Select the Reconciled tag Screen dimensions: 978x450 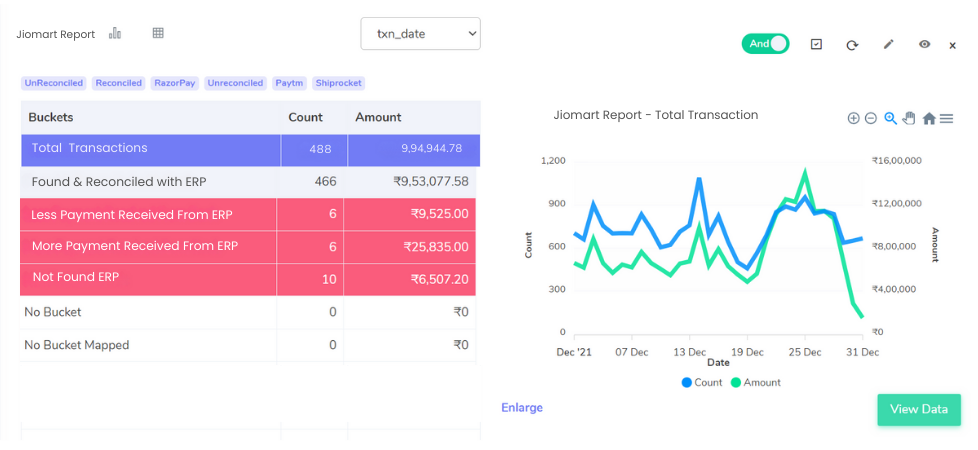[x=119, y=83]
